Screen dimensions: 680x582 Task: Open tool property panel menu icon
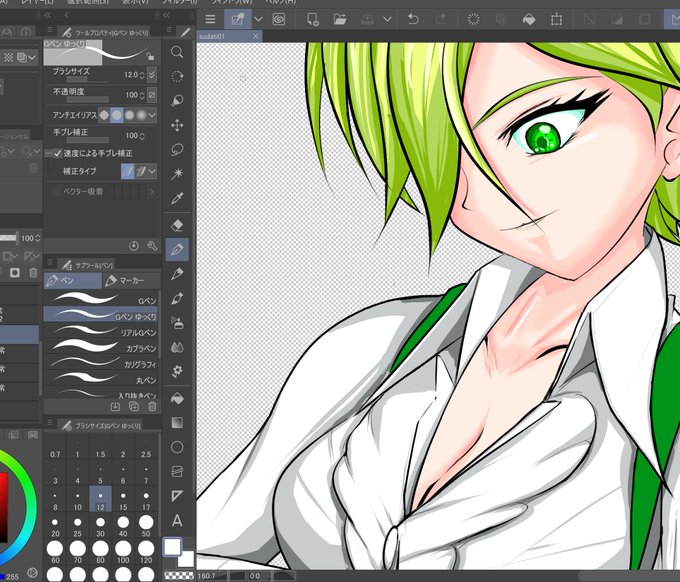[50, 29]
